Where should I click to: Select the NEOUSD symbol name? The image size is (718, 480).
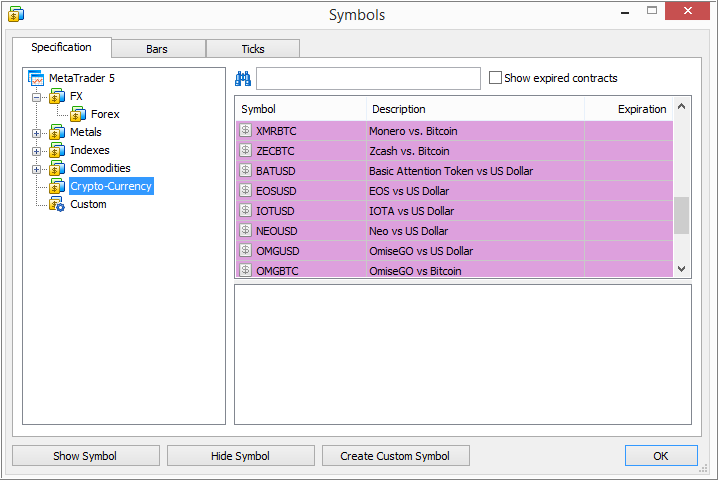tap(277, 231)
